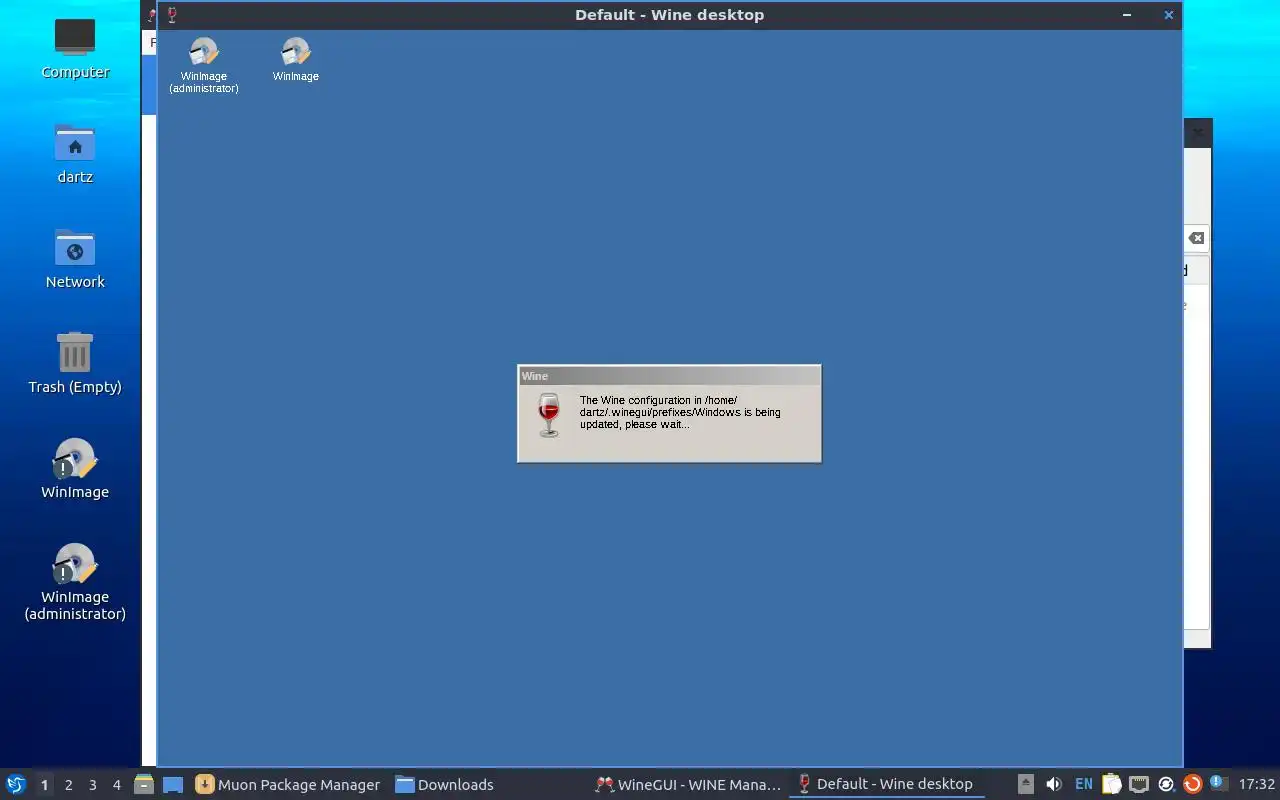1280x800 pixels.
Task: Open the Network desktop icon
Action: coord(75,259)
